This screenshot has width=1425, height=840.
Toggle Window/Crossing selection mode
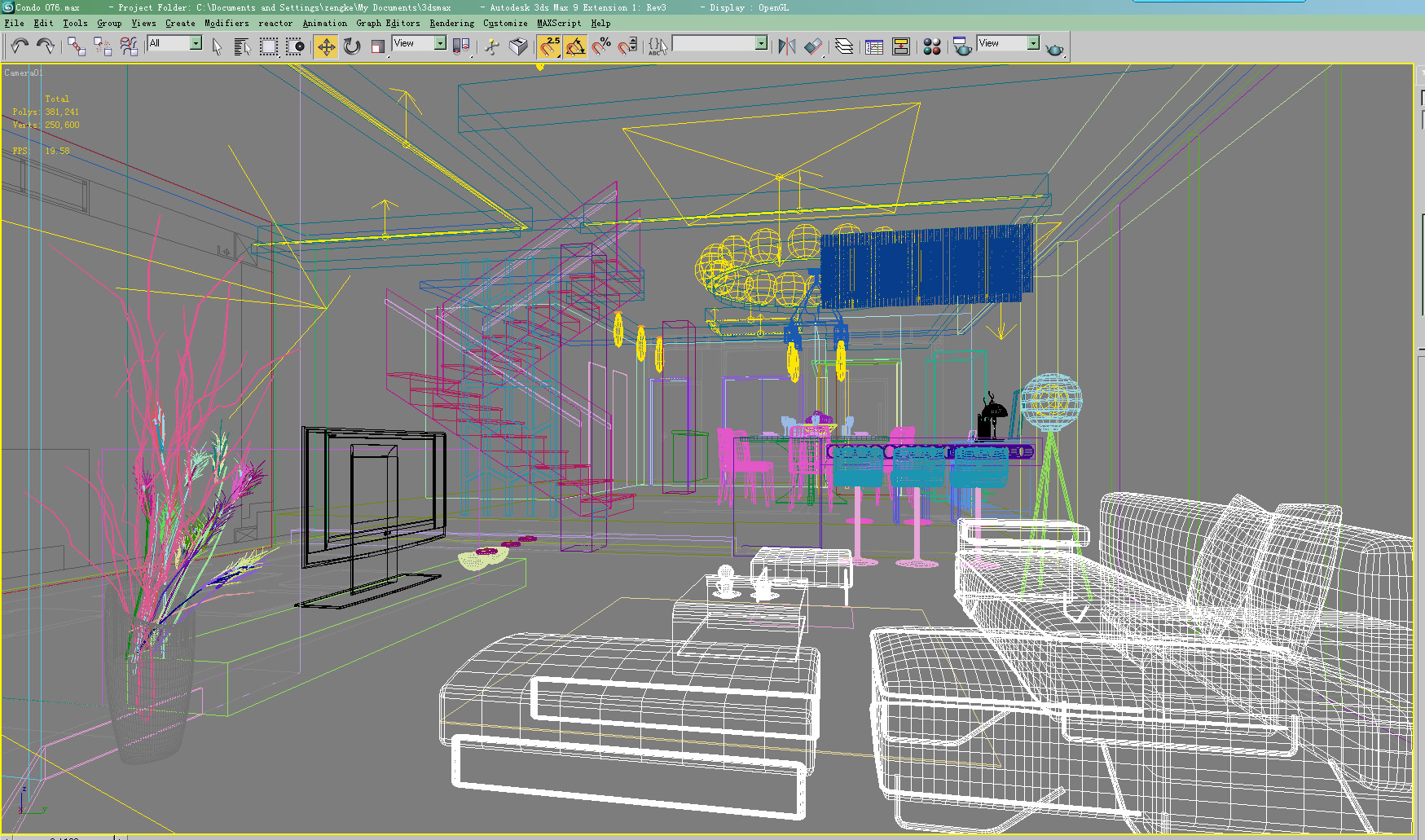click(295, 46)
